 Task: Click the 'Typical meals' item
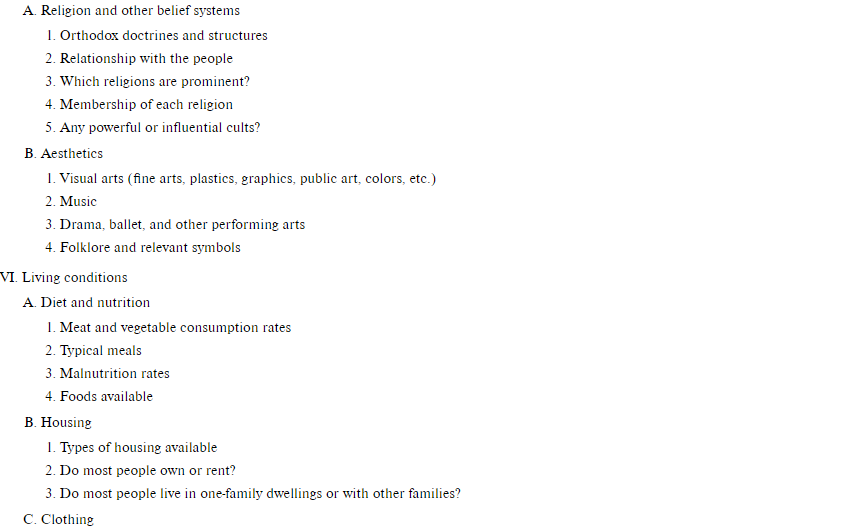click(x=101, y=351)
